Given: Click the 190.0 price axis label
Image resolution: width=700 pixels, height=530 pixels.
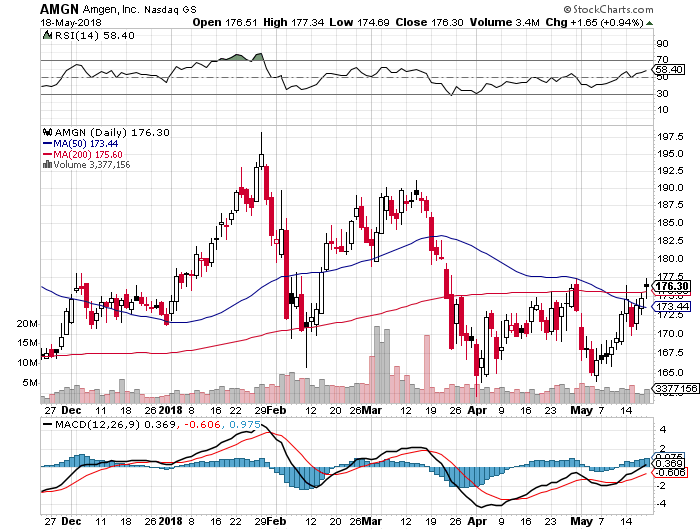Looking at the screenshot, I should (x=671, y=188).
